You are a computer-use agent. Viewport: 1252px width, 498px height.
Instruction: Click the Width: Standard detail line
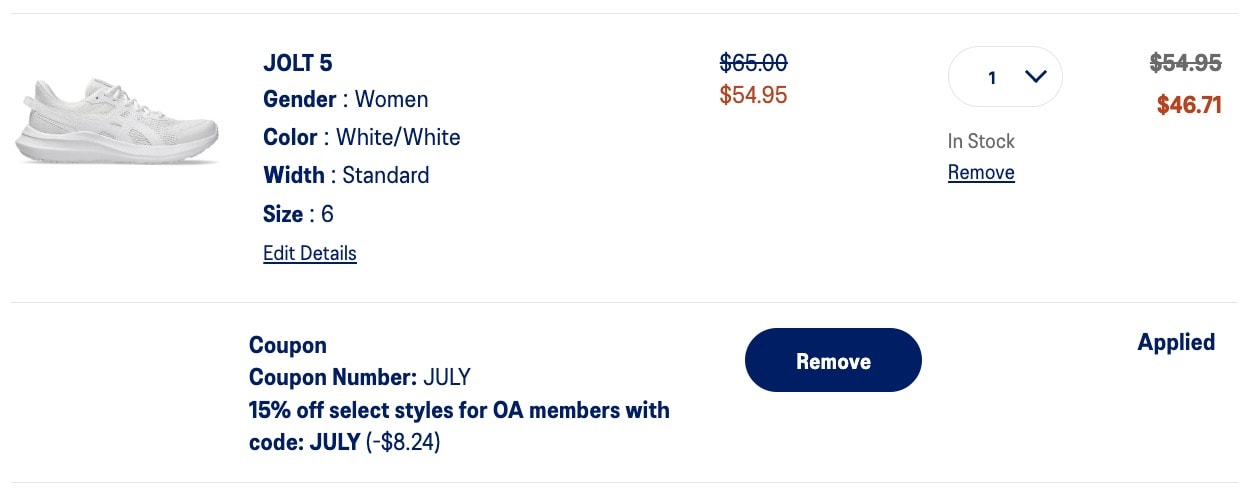pyautogui.click(x=346, y=175)
